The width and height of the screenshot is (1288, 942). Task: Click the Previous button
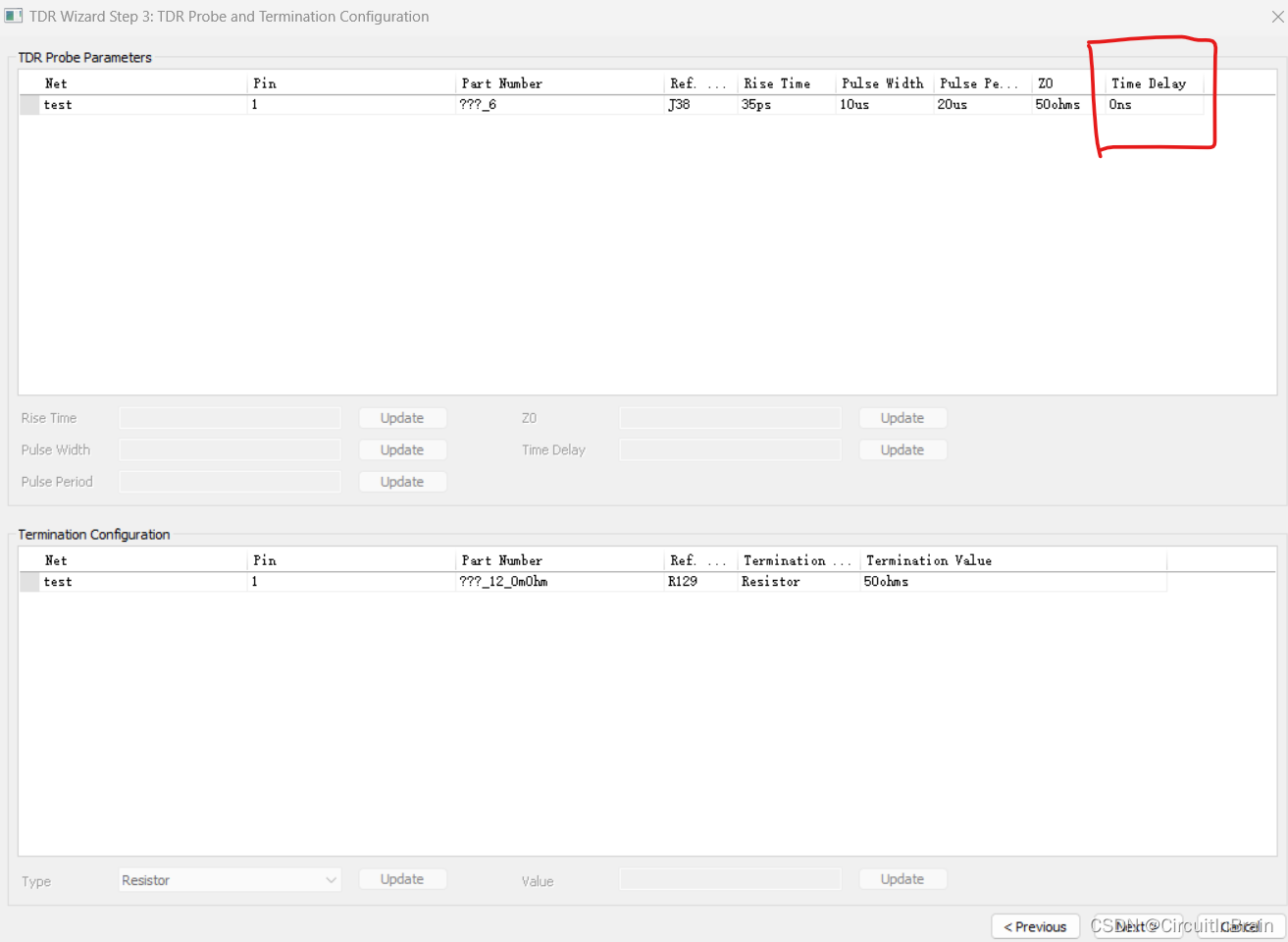click(1035, 926)
